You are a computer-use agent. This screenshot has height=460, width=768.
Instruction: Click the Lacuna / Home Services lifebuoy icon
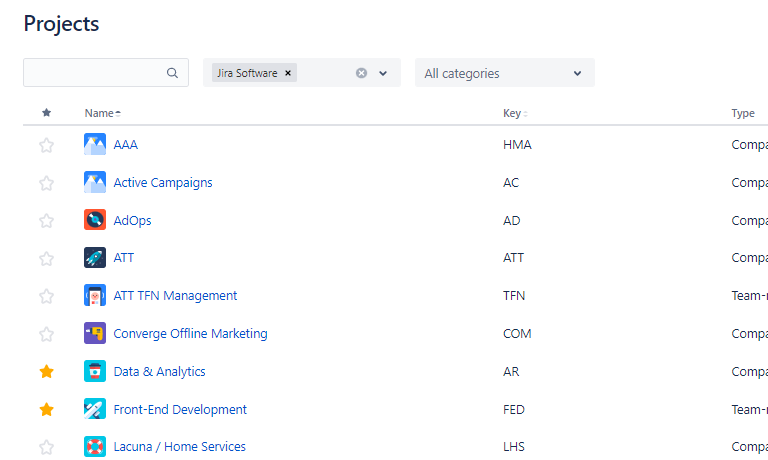coord(95,447)
